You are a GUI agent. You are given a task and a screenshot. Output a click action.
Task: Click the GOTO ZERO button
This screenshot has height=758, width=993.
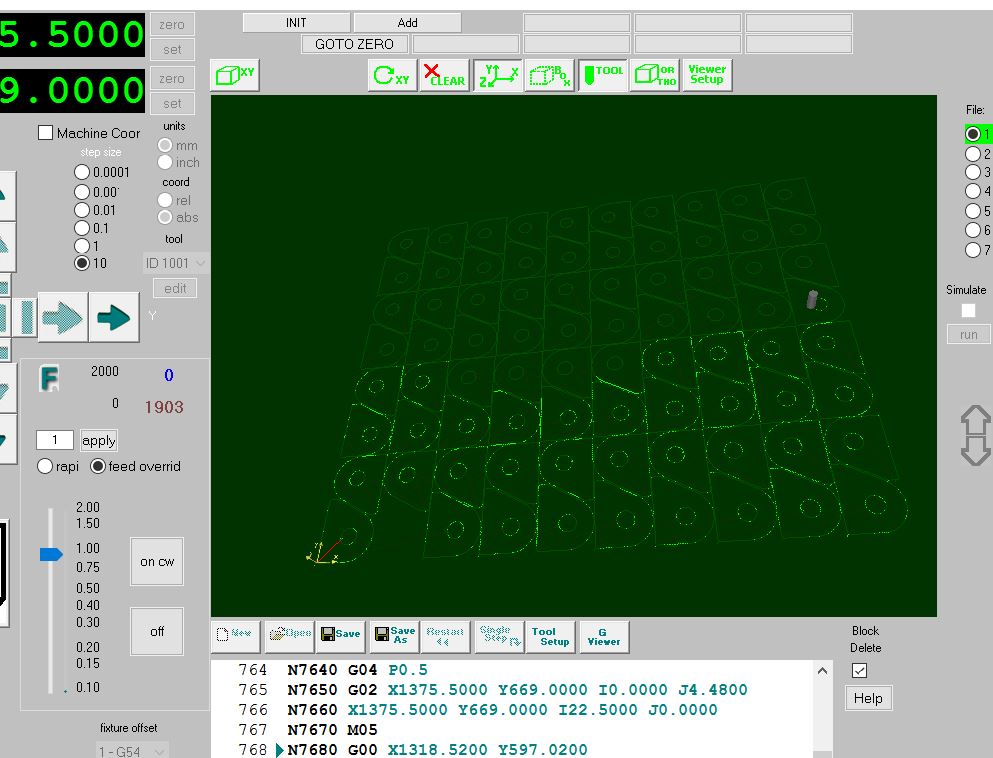pyautogui.click(x=355, y=44)
